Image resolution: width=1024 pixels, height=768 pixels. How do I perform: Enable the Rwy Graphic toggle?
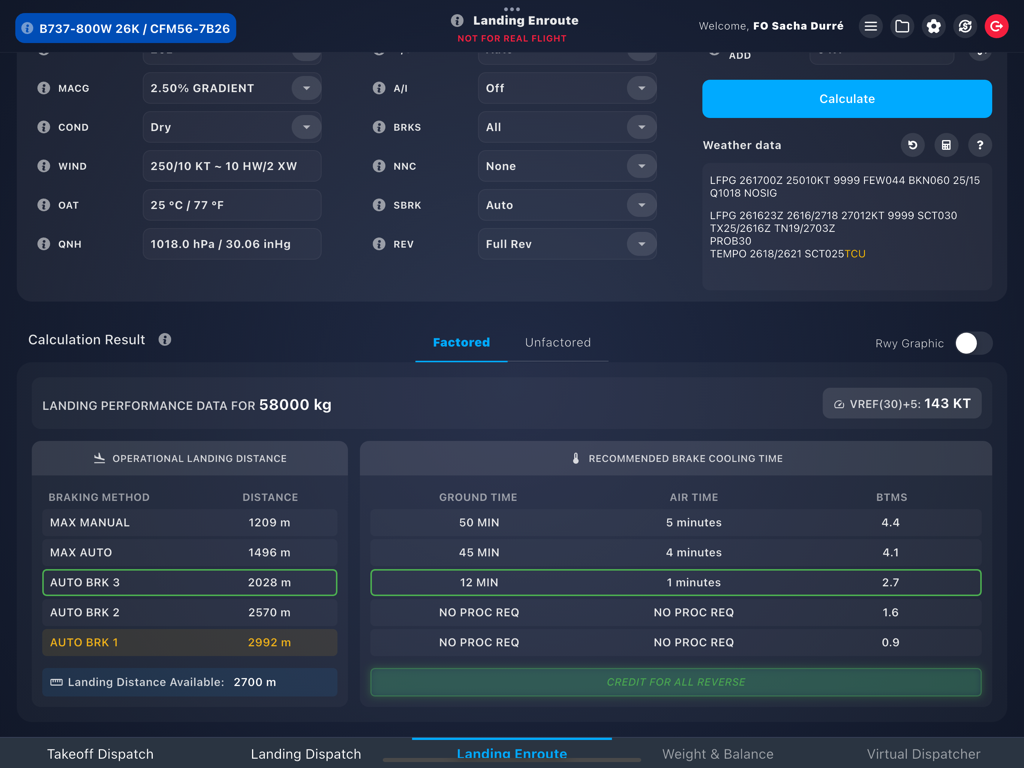[x=971, y=343]
